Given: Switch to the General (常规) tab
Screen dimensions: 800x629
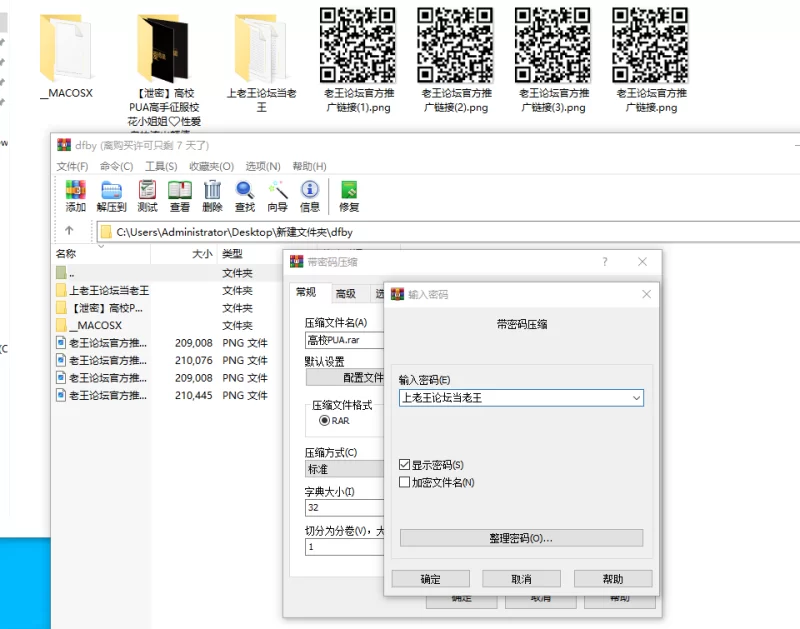Looking at the screenshot, I should [306, 292].
